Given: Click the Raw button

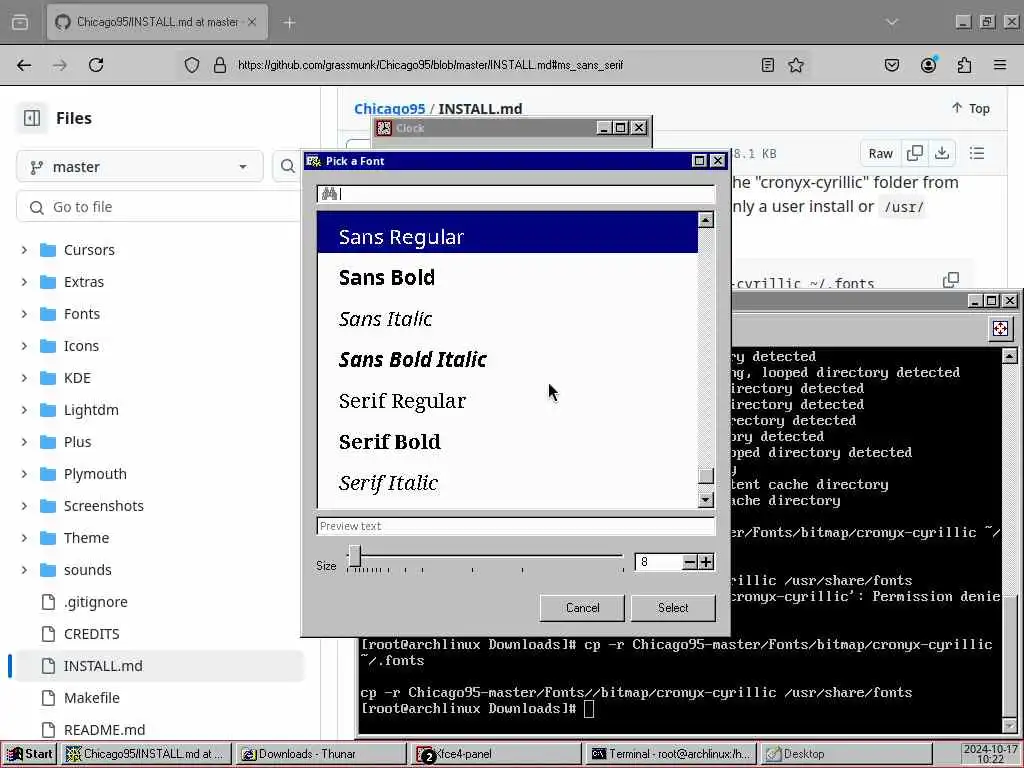Looking at the screenshot, I should click(x=880, y=153).
